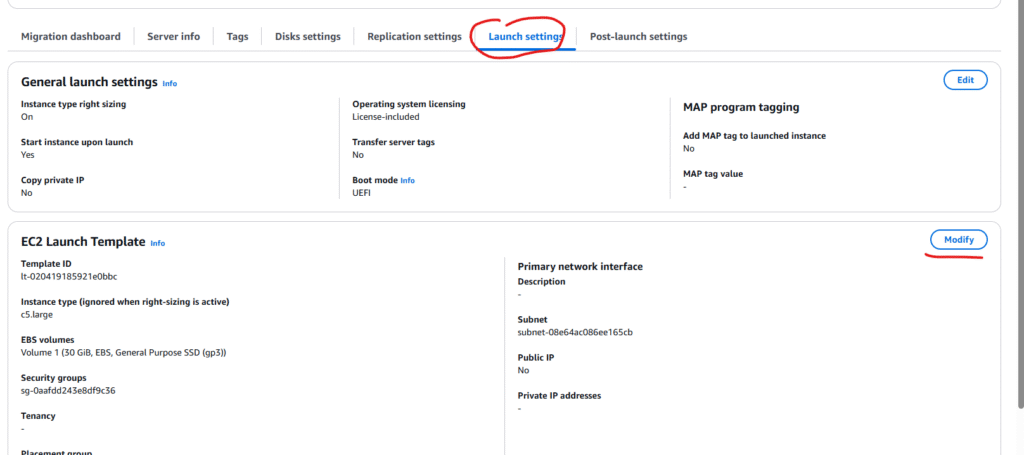
Task: Click the Transfer server tags label
Action: click(x=394, y=142)
